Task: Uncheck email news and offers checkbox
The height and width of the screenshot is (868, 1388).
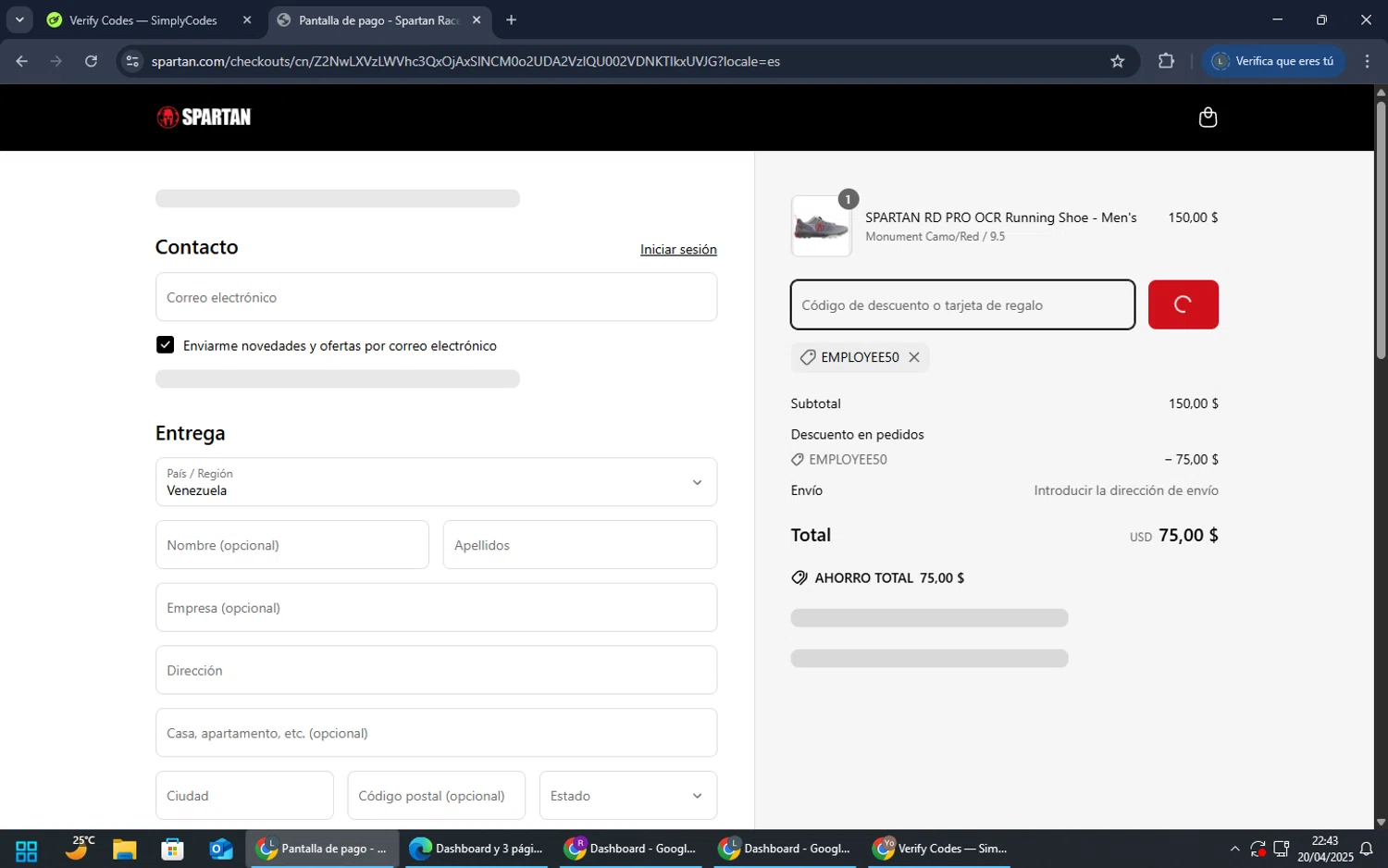Action: click(166, 345)
